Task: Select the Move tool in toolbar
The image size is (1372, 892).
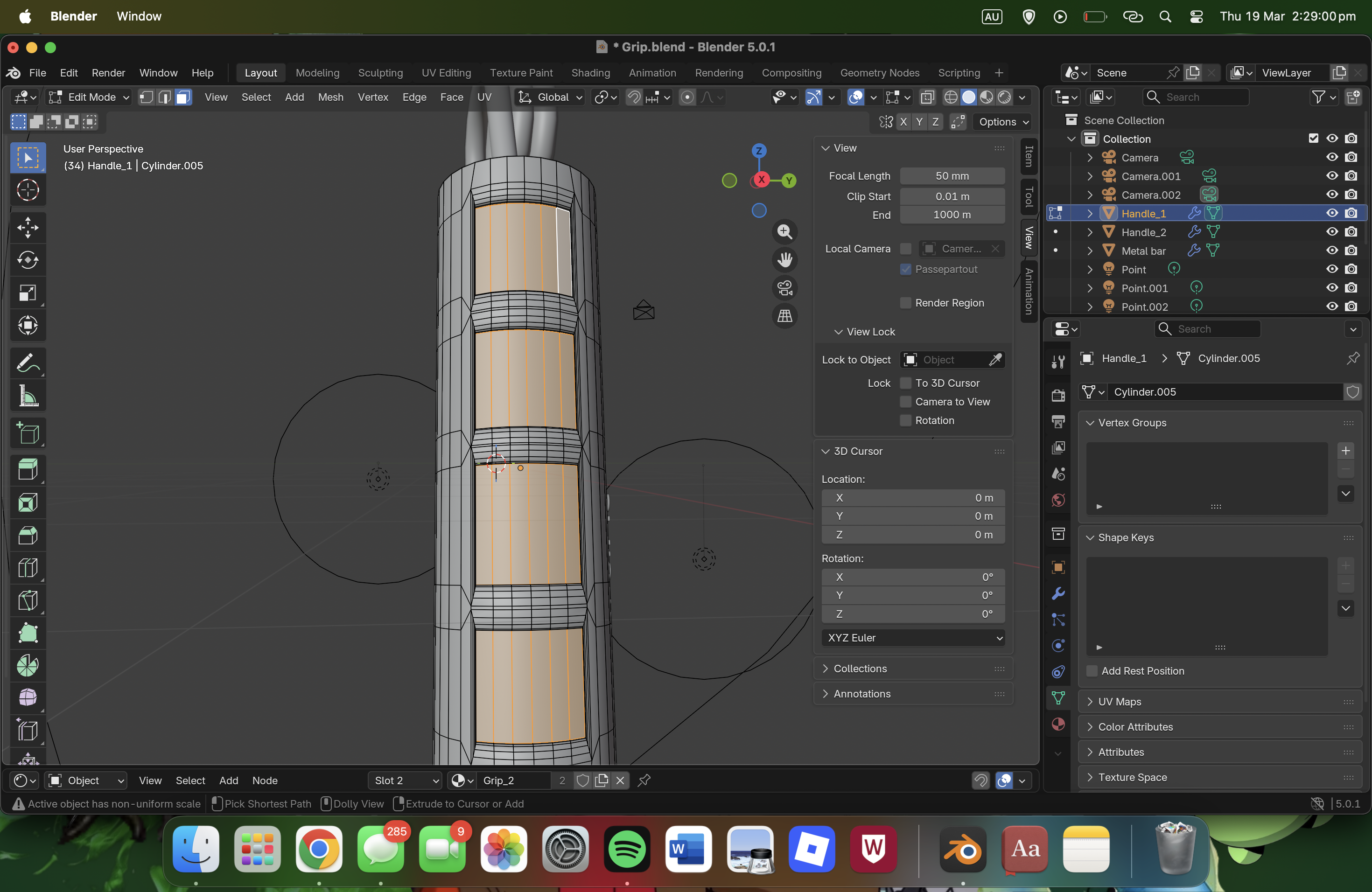Action: coord(28,228)
